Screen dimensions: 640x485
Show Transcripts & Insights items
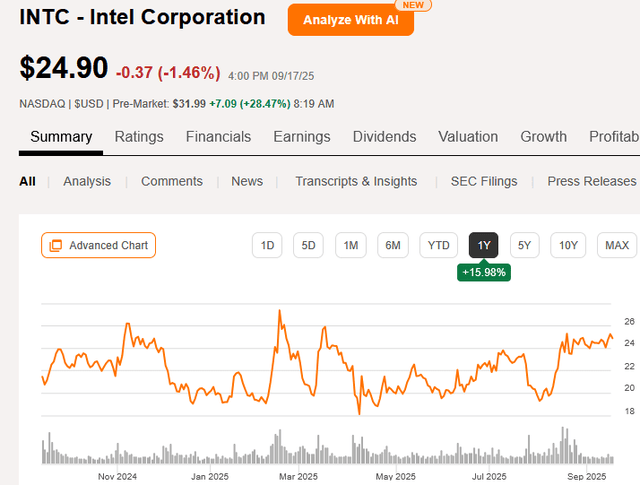click(356, 181)
